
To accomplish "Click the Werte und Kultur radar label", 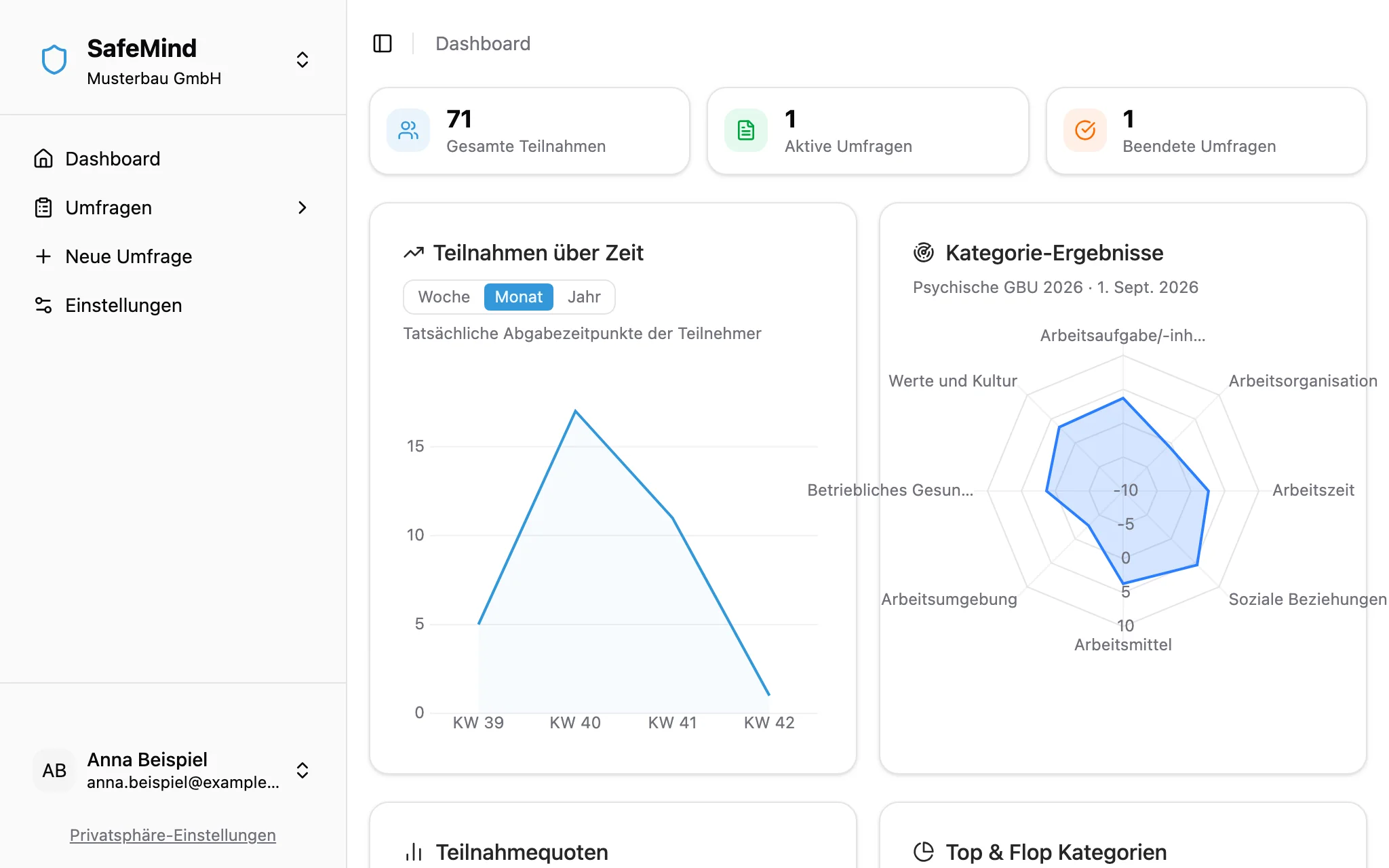I will [x=953, y=381].
